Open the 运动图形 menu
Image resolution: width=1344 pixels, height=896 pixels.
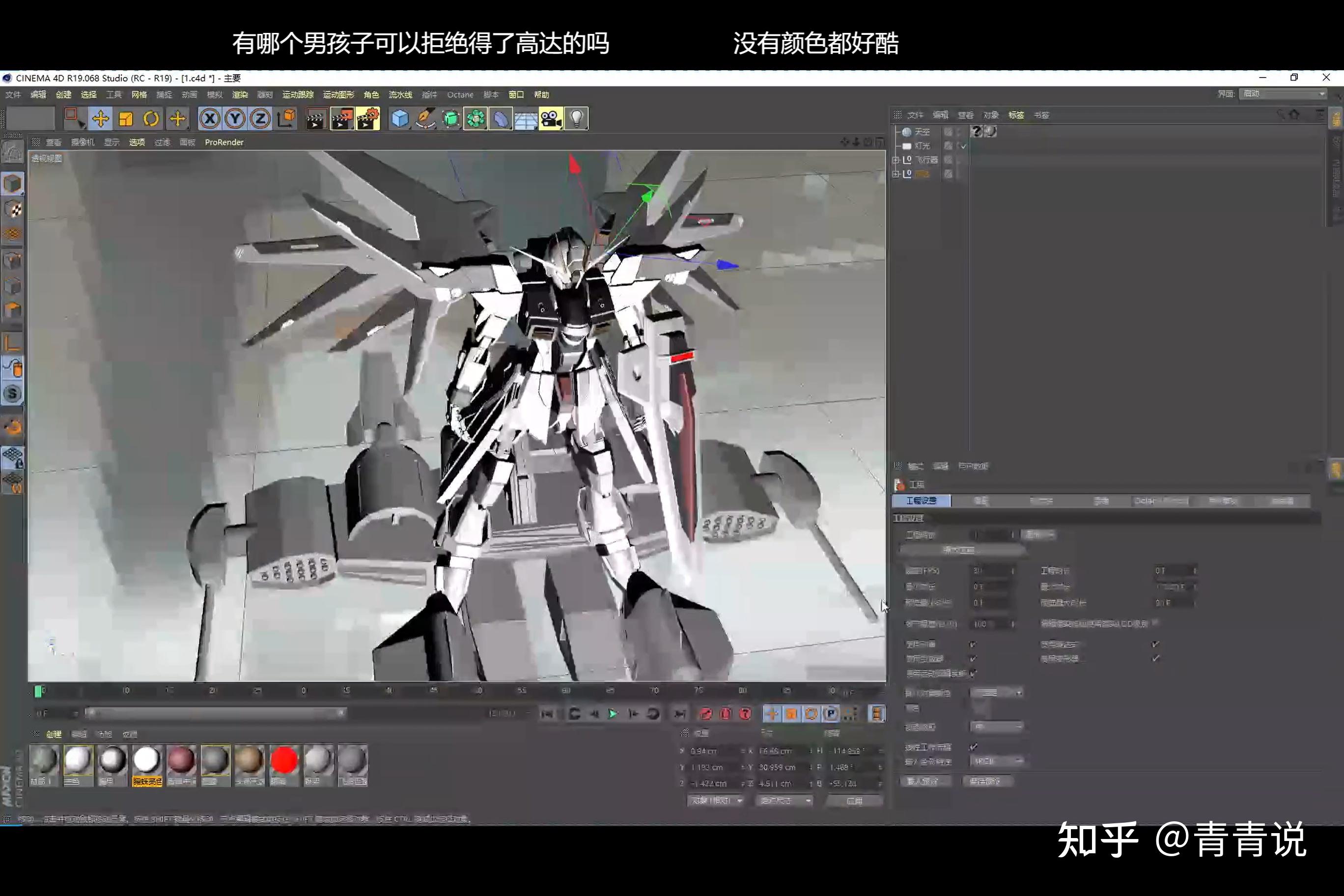pos(338,95)
